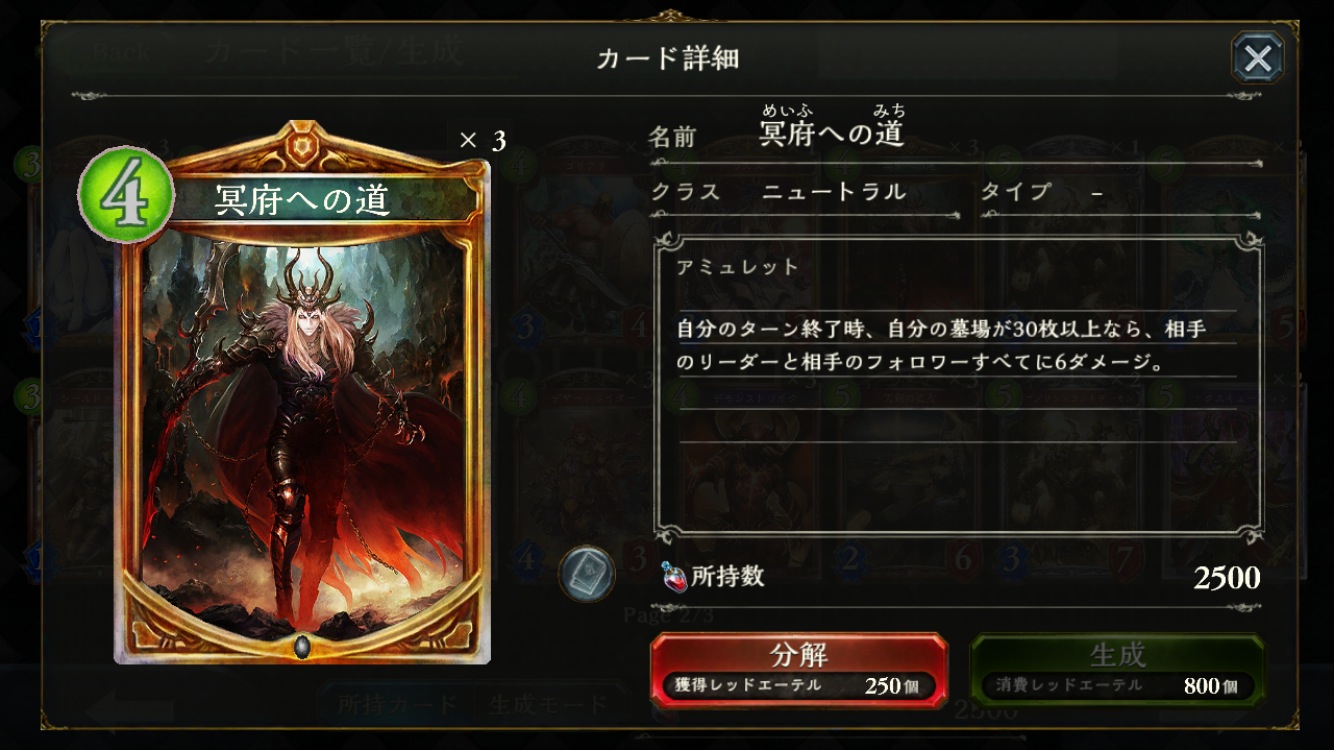Viewport: 1334px width, 750px height.
Task: Click the 2500 red ether amount
Action: click(1227, 577)
